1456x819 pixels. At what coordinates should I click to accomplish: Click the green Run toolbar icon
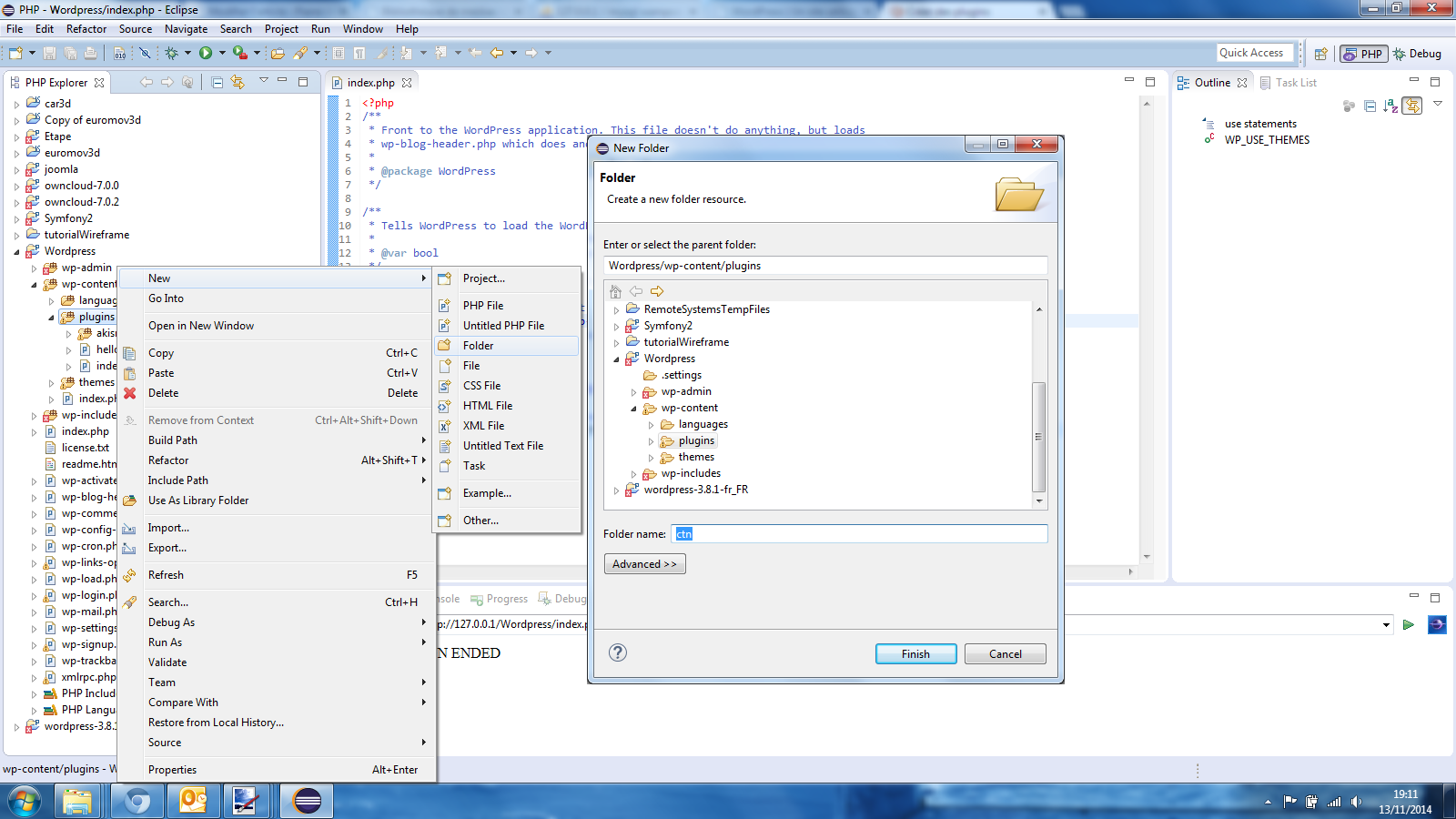click(206, 53)
